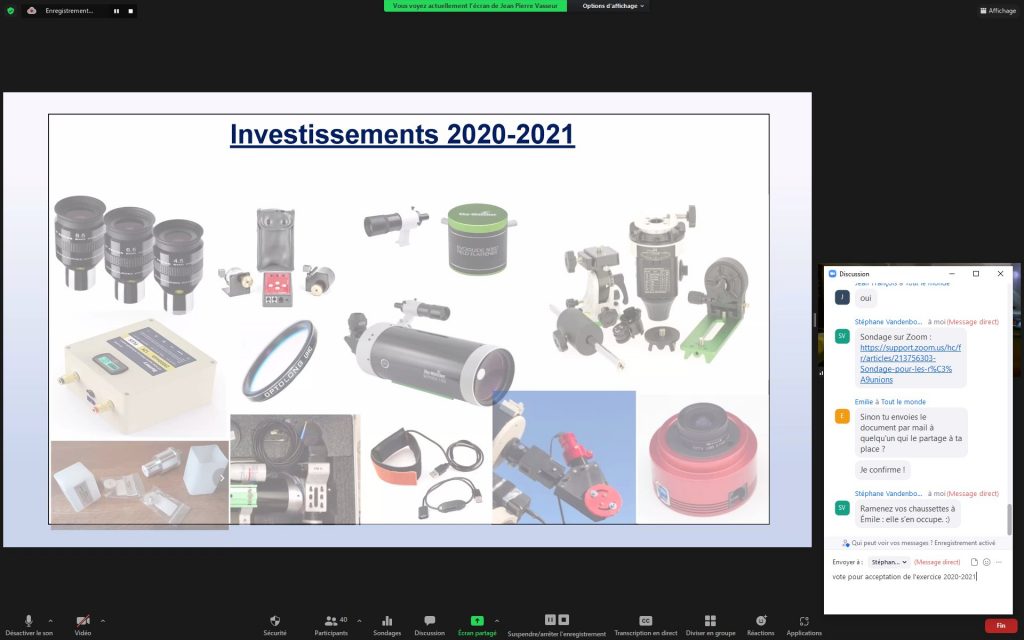Pause recording from the top-left recording indicator
1024x640 pixels.
click(116, 11)
